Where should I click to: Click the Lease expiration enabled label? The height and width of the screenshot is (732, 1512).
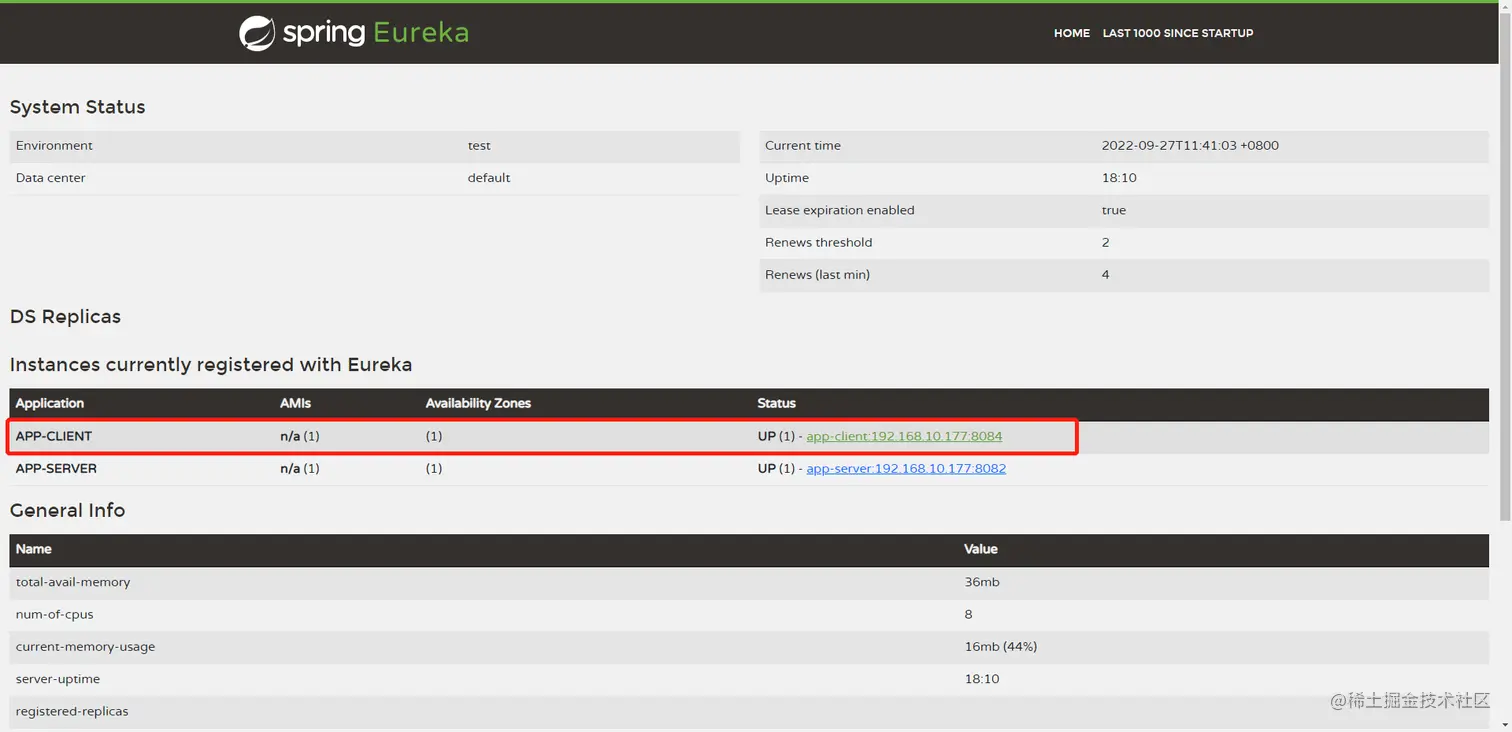click(x=839, y=210)
